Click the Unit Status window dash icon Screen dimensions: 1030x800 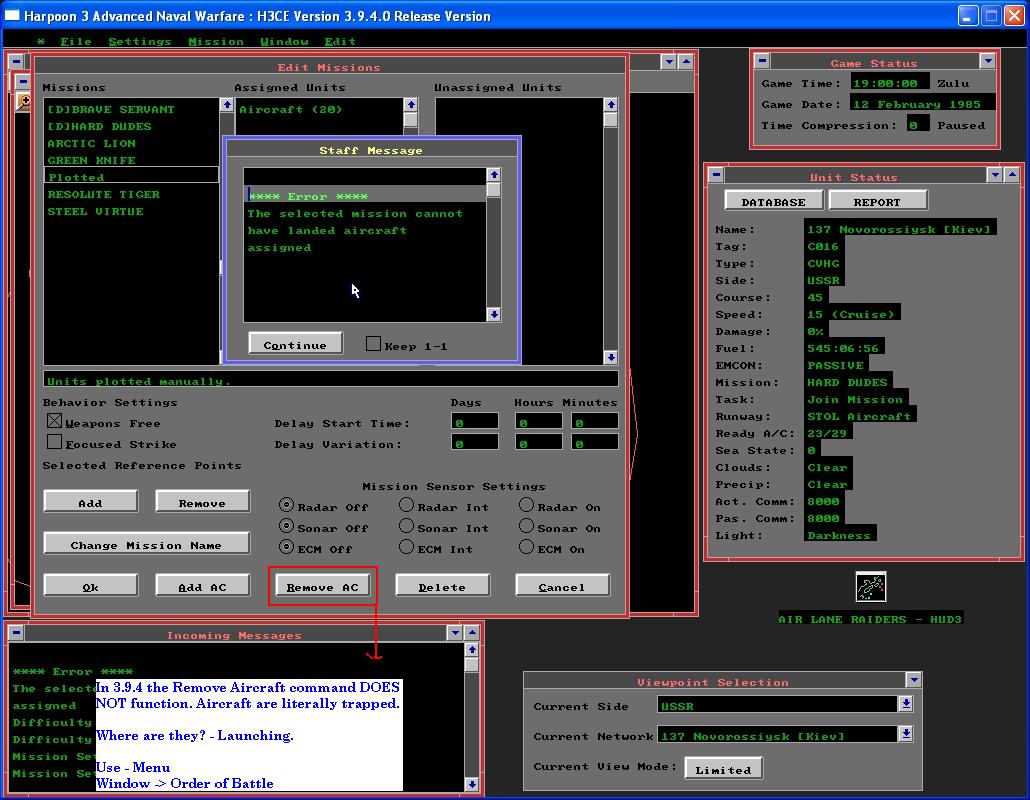point(717,174)
